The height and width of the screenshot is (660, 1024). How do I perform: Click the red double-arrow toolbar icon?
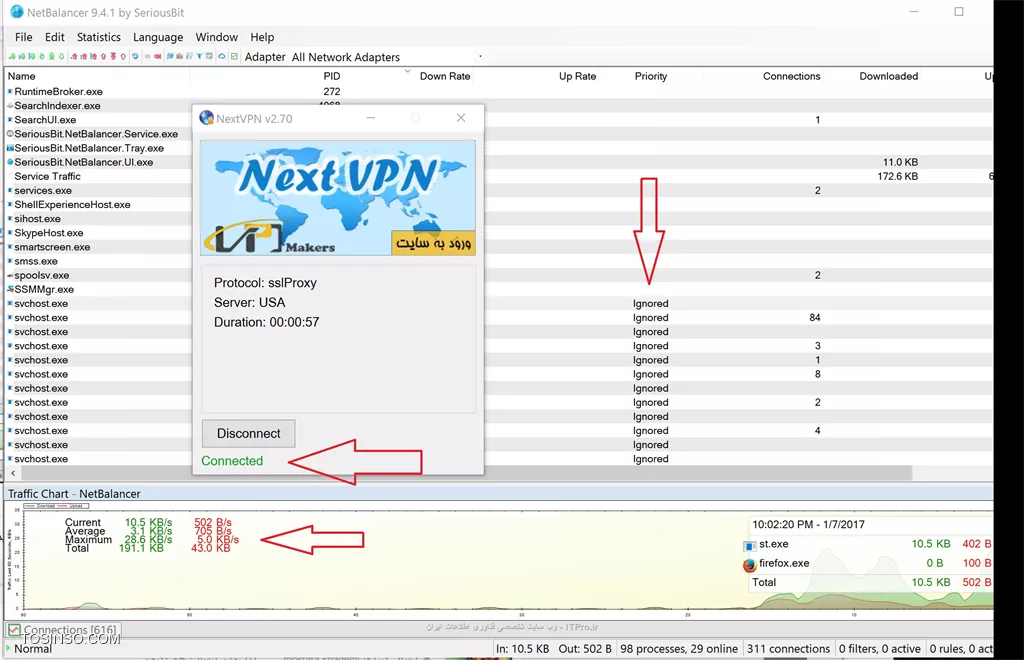coord(157,56)
